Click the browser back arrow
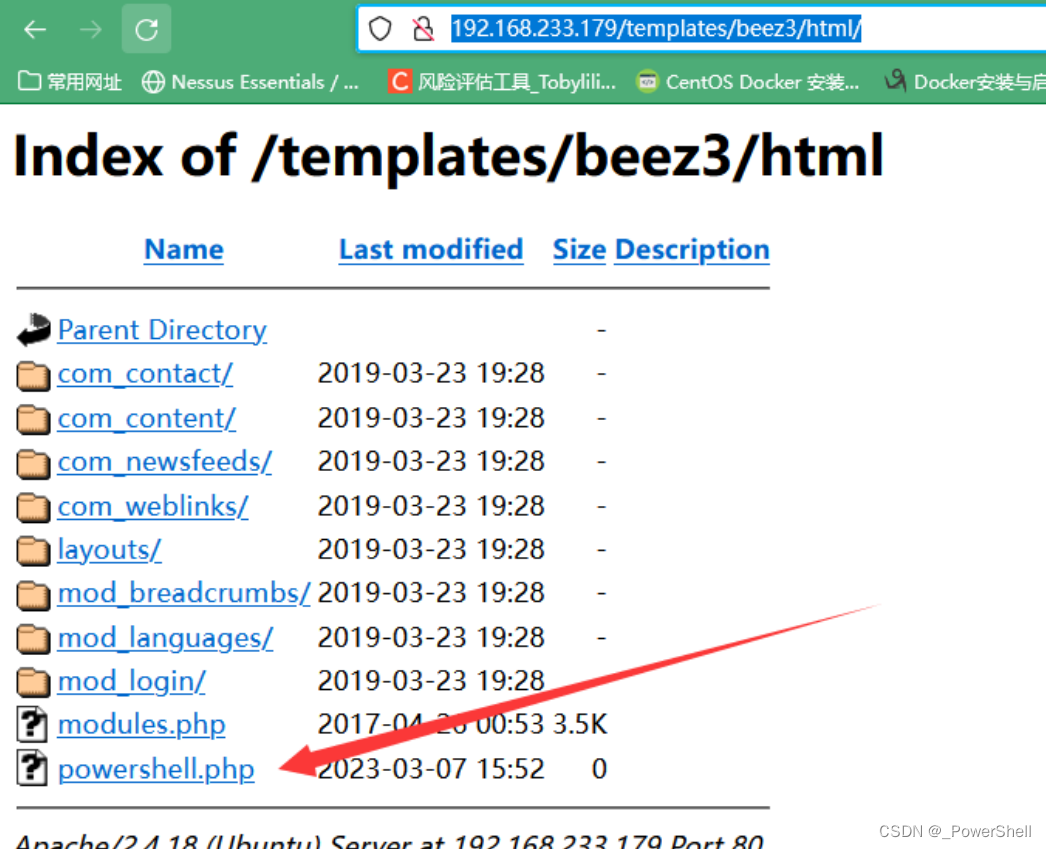 [x=35, y=29]
